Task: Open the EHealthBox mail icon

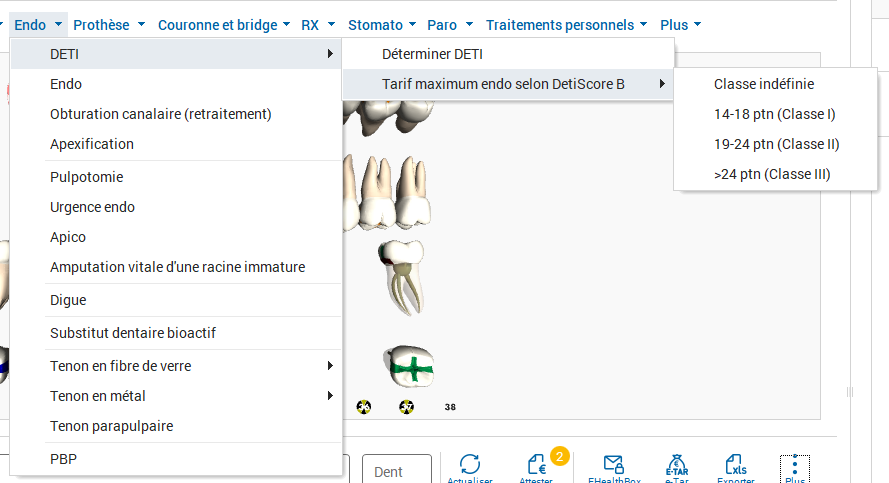Action: click(x=613, y=464)
